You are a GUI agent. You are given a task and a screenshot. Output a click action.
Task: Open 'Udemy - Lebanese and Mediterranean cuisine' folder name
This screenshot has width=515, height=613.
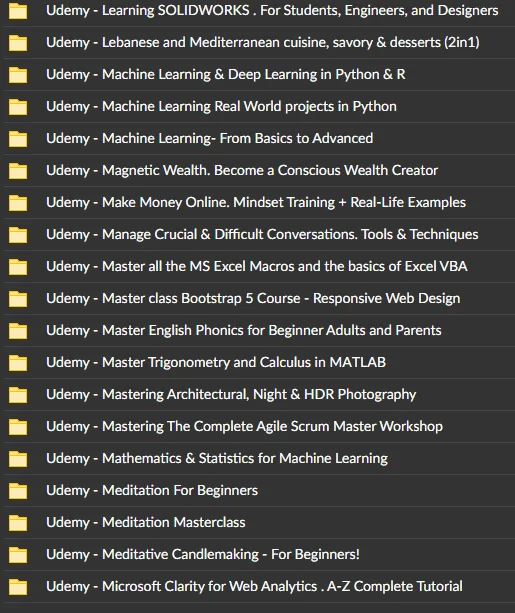click(263, 42)
